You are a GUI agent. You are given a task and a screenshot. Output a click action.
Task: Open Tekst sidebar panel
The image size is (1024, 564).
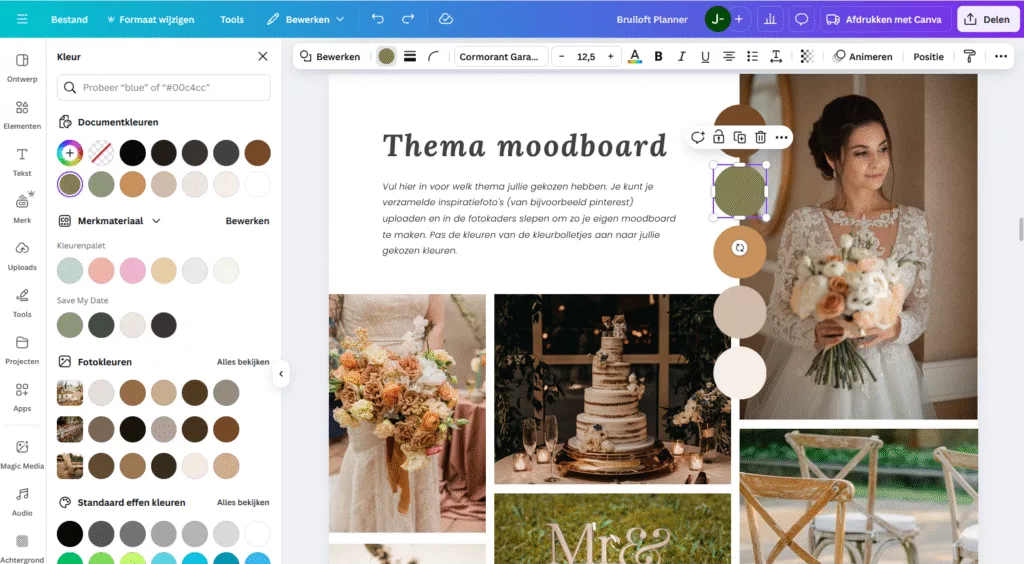22,161
